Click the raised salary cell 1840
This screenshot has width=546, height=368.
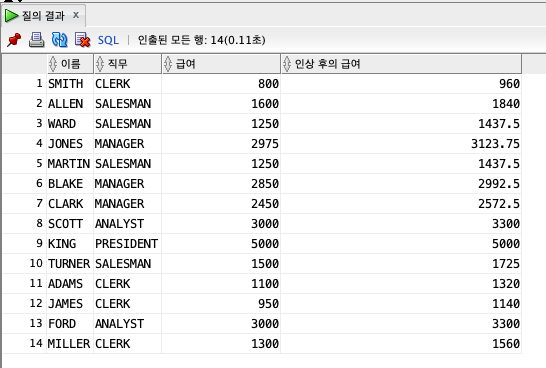[401, 104]
